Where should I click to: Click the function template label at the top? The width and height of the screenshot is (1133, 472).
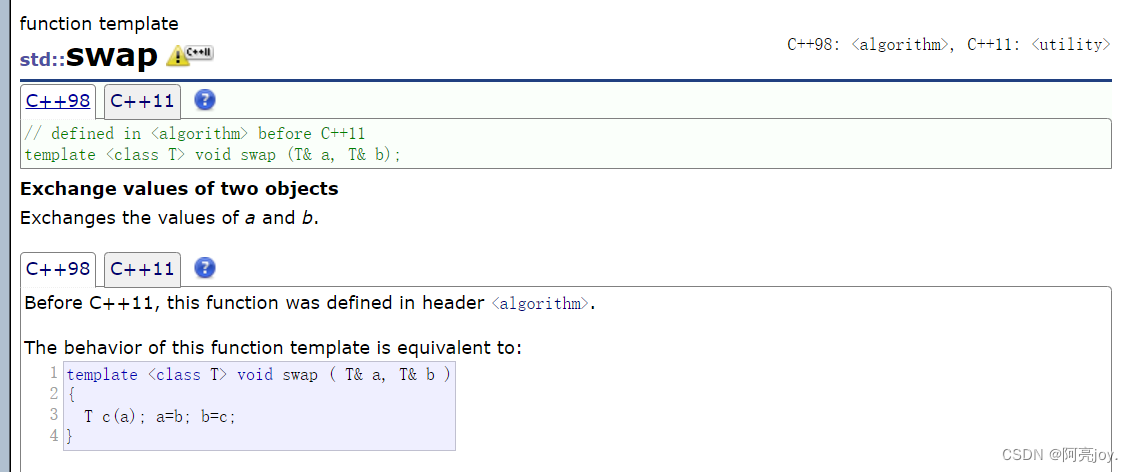tap(99, 23)
